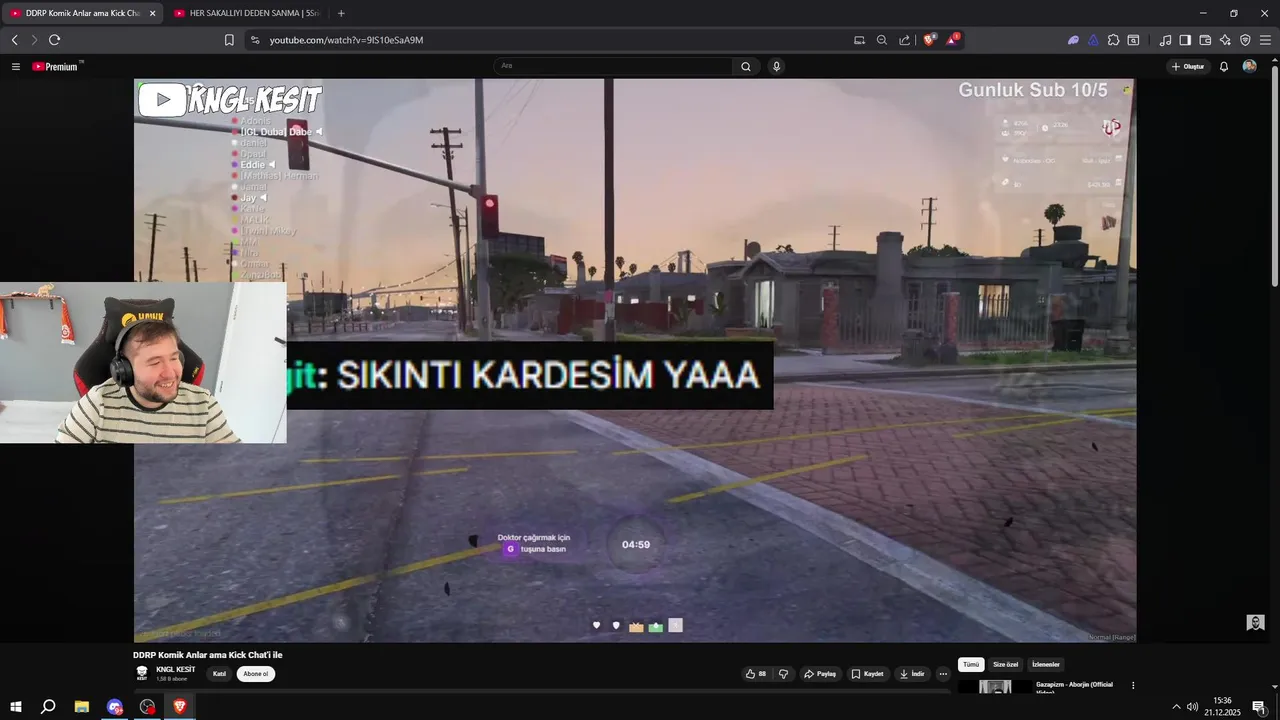Open the YouTube account avatar menu
The width and height of the screenshot is (1280, 720).
pyautogui.click(x=1249, y=66)
